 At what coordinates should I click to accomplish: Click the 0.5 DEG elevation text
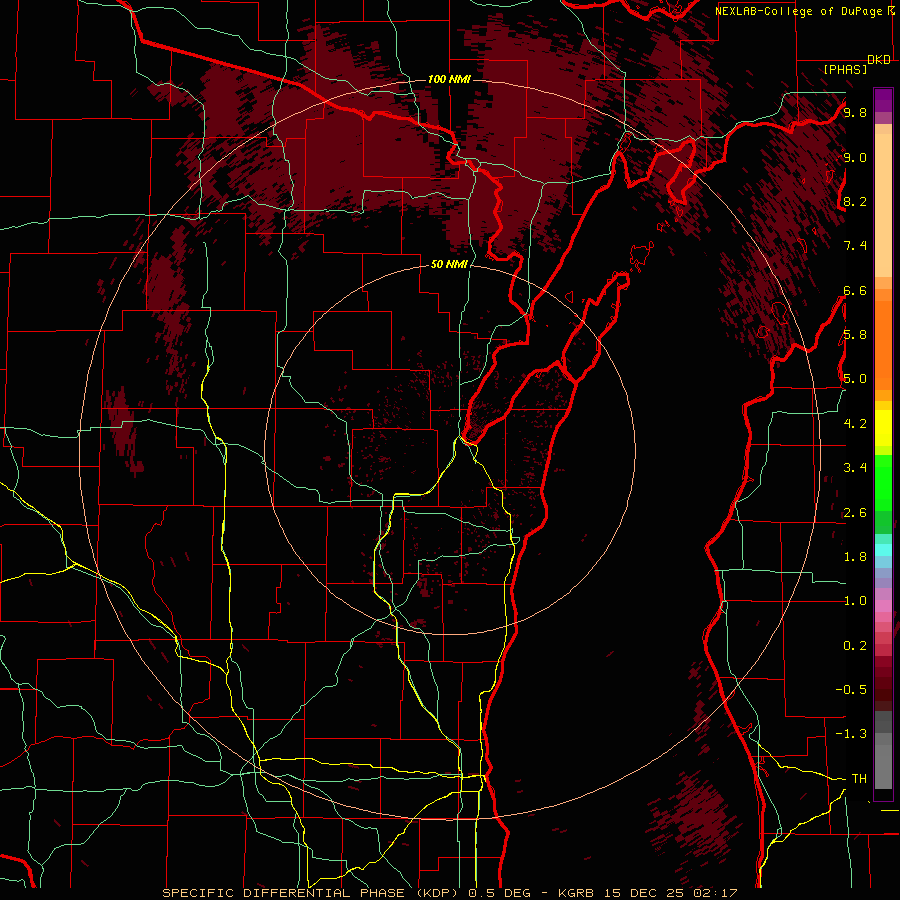click(499, 893)
